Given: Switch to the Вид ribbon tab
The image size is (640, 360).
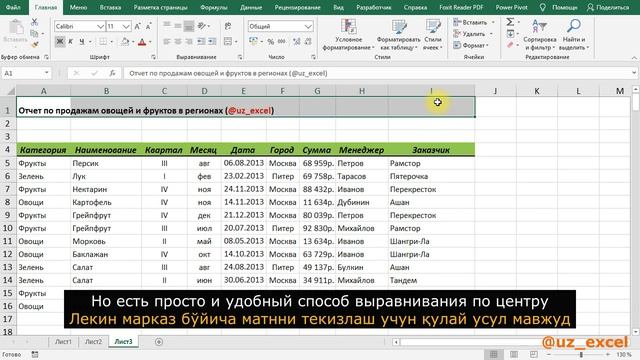Looking at the screenshot, I should click(338, 7).
